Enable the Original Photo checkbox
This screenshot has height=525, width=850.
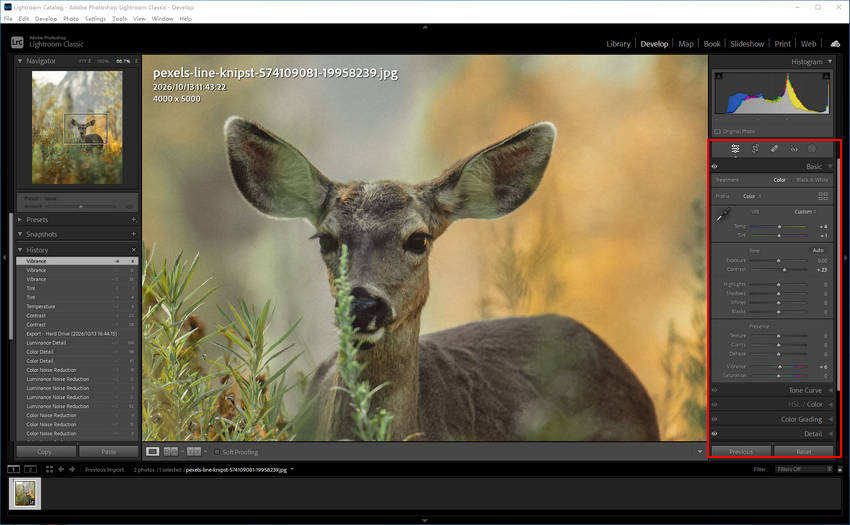coord(717,131)
